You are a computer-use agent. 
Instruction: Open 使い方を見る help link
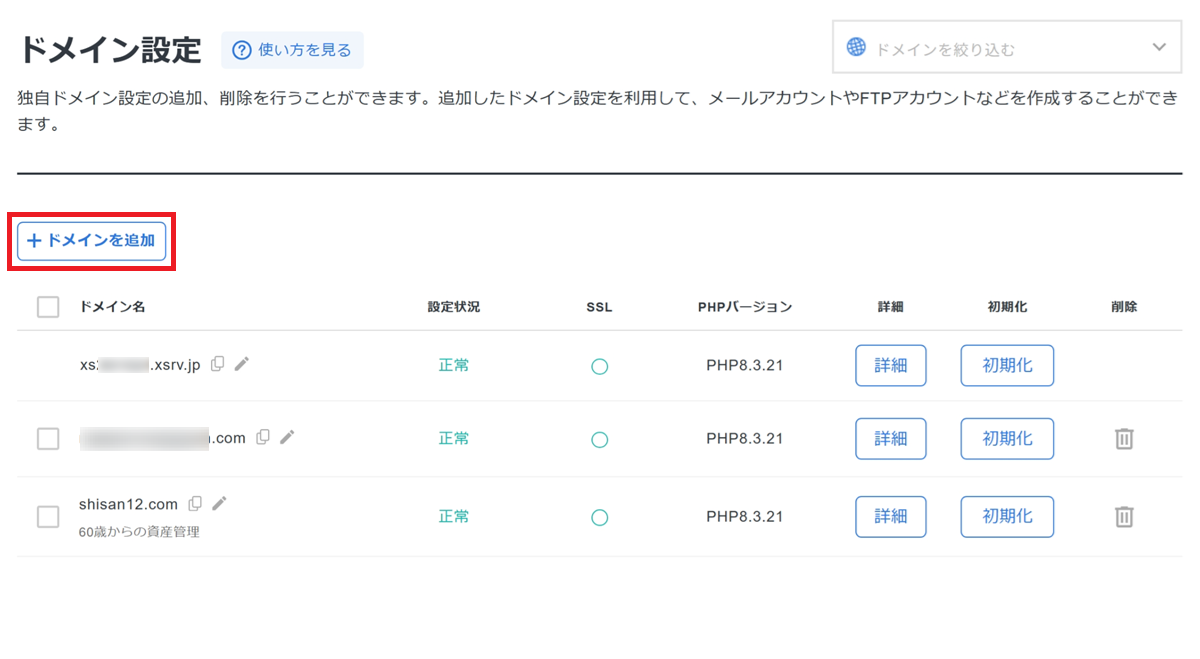[x=292, y=50]
